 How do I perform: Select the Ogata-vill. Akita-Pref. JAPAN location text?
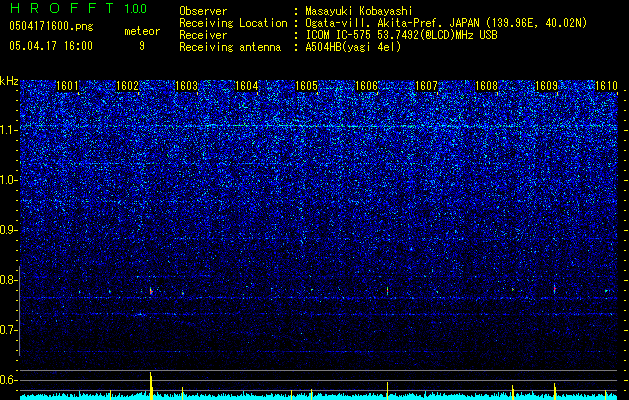pos(446,23)
